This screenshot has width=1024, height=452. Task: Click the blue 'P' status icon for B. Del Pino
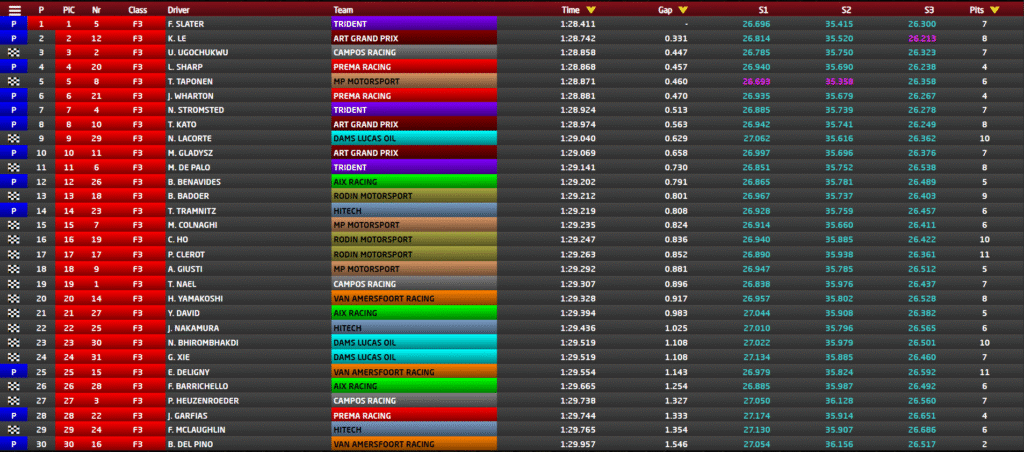pos(14,443)
